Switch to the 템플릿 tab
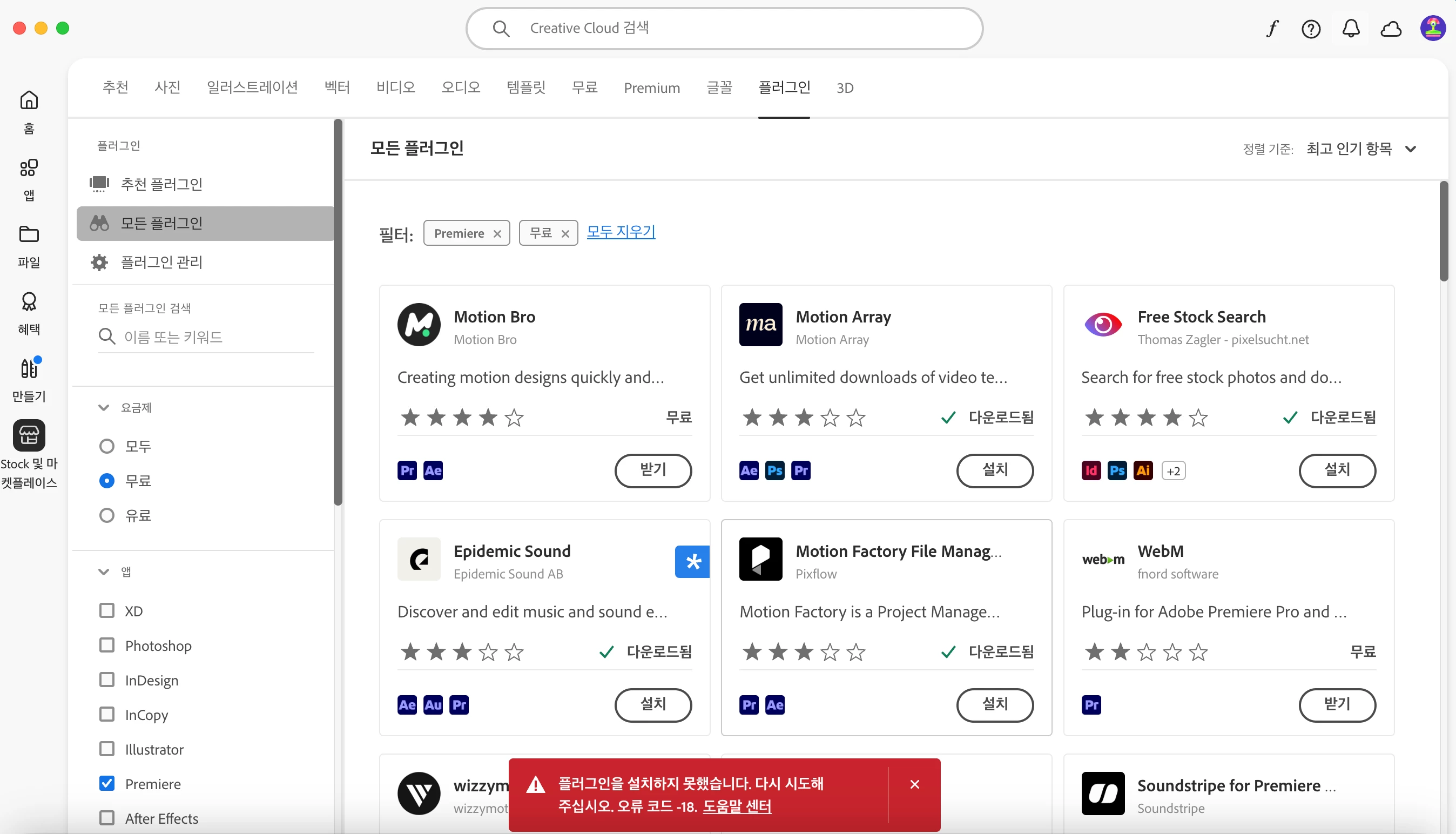 tap(525, 88)
